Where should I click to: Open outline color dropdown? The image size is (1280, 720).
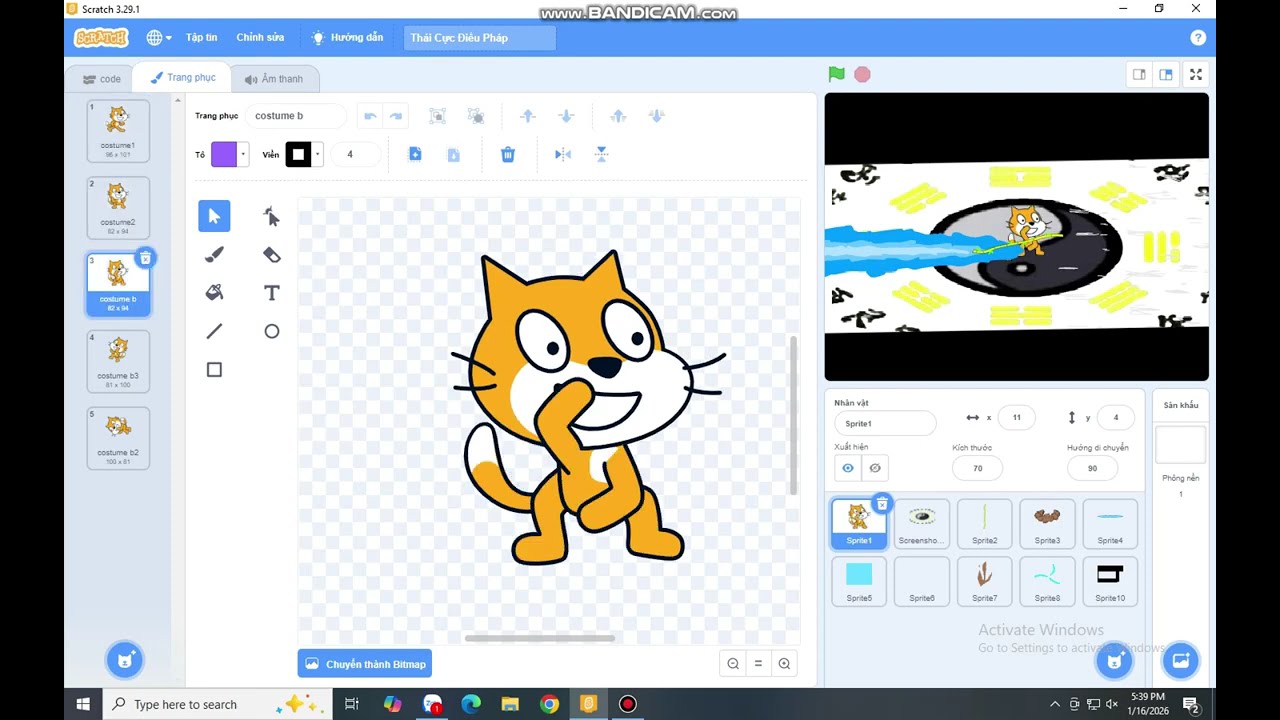(x=318, y=154)
